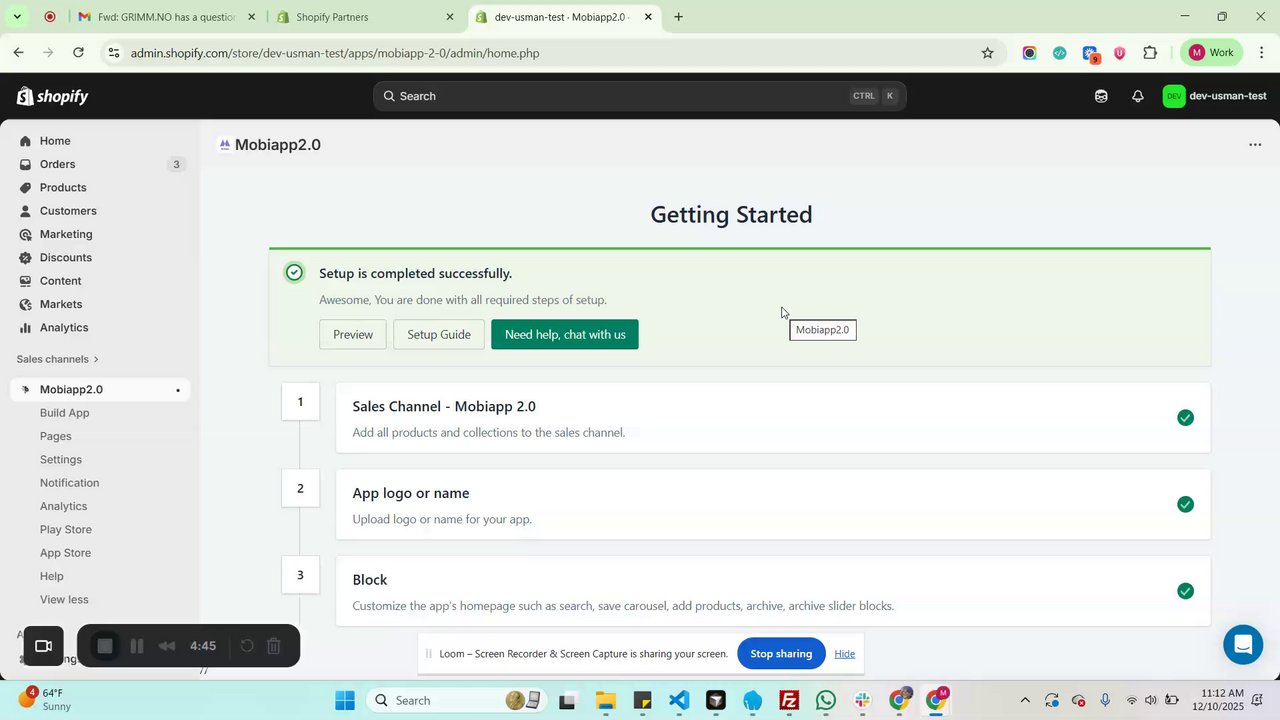This screenshot has height=720, width=1280.
Task: Open the dev-usman-test store account menu
Action: (x=1215, y=96)
